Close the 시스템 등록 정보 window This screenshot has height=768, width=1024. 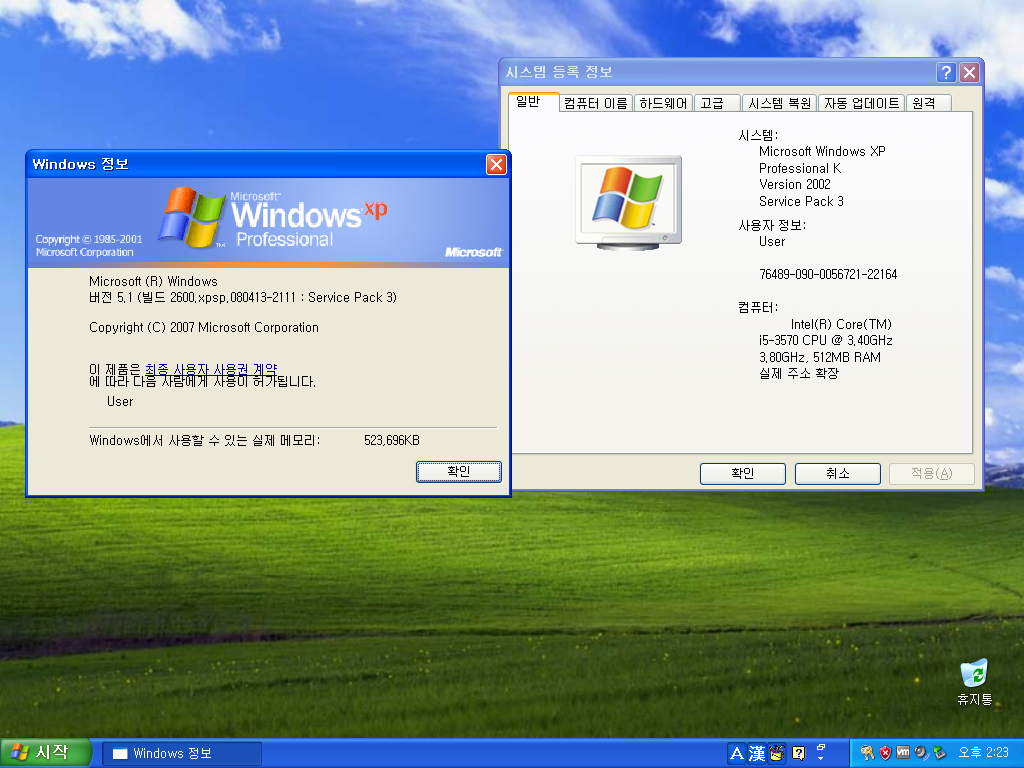[969, 72]
